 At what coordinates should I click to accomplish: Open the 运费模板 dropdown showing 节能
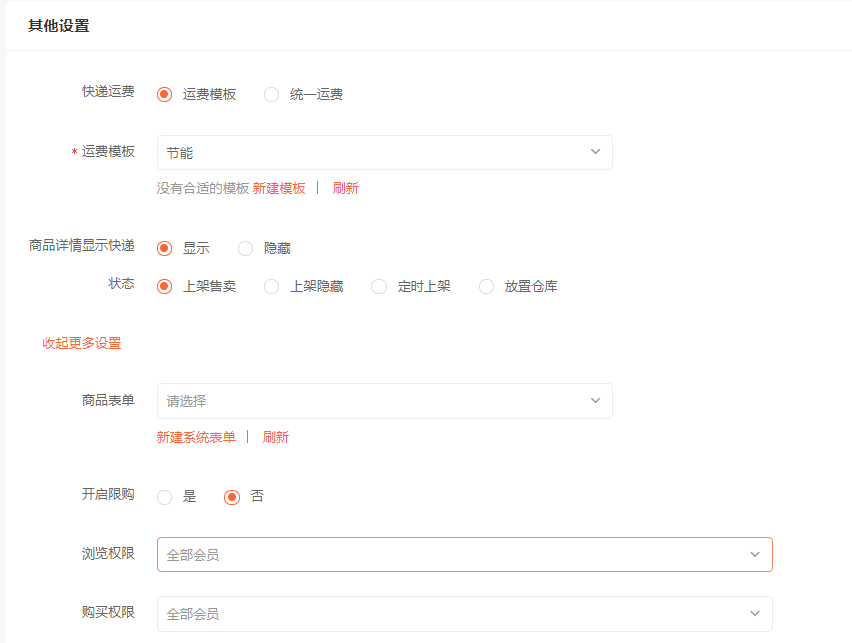384,153
